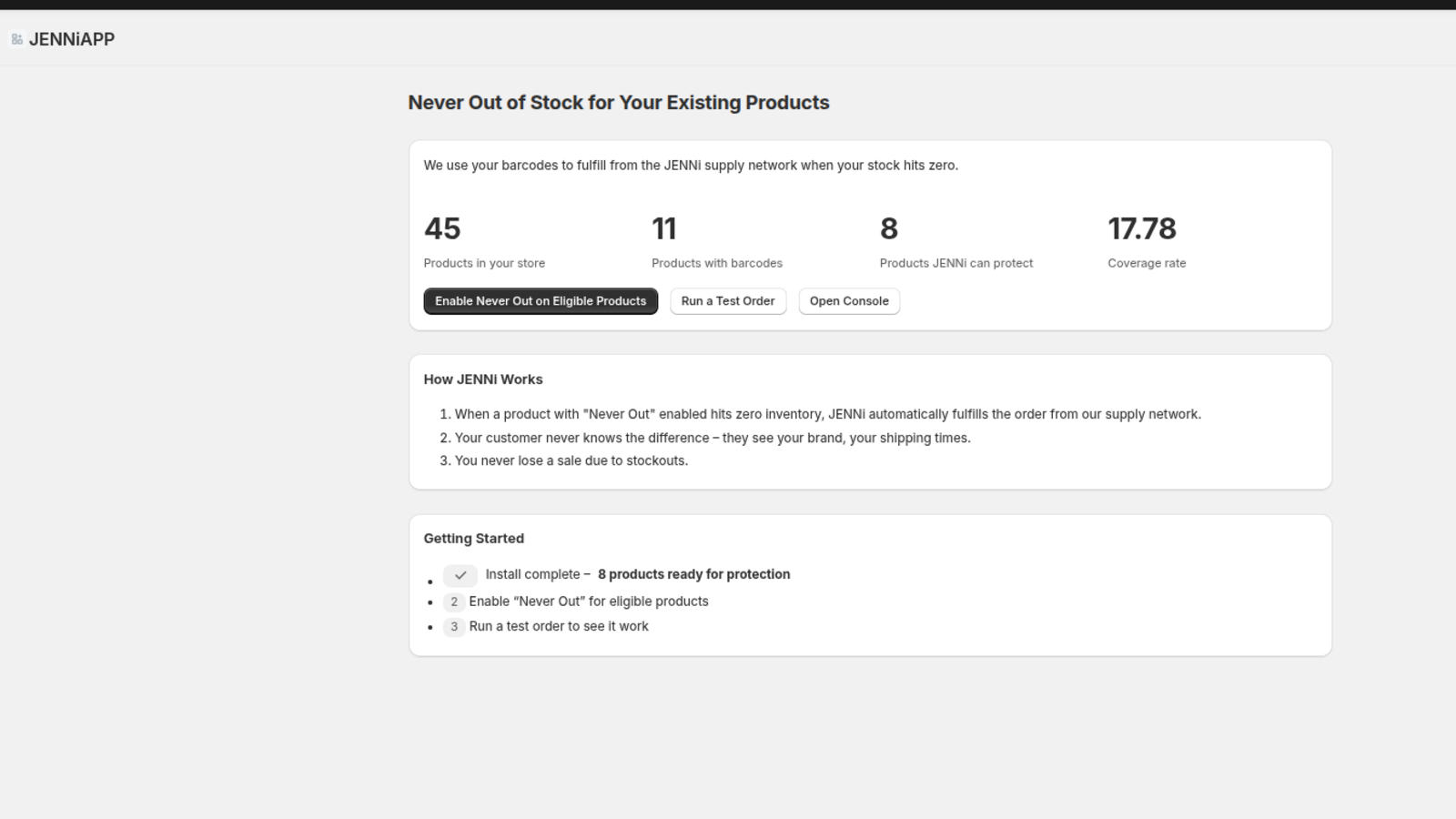Click the step 3 number badge
The width and height of the screenshot is (1456, 819).
454,627
